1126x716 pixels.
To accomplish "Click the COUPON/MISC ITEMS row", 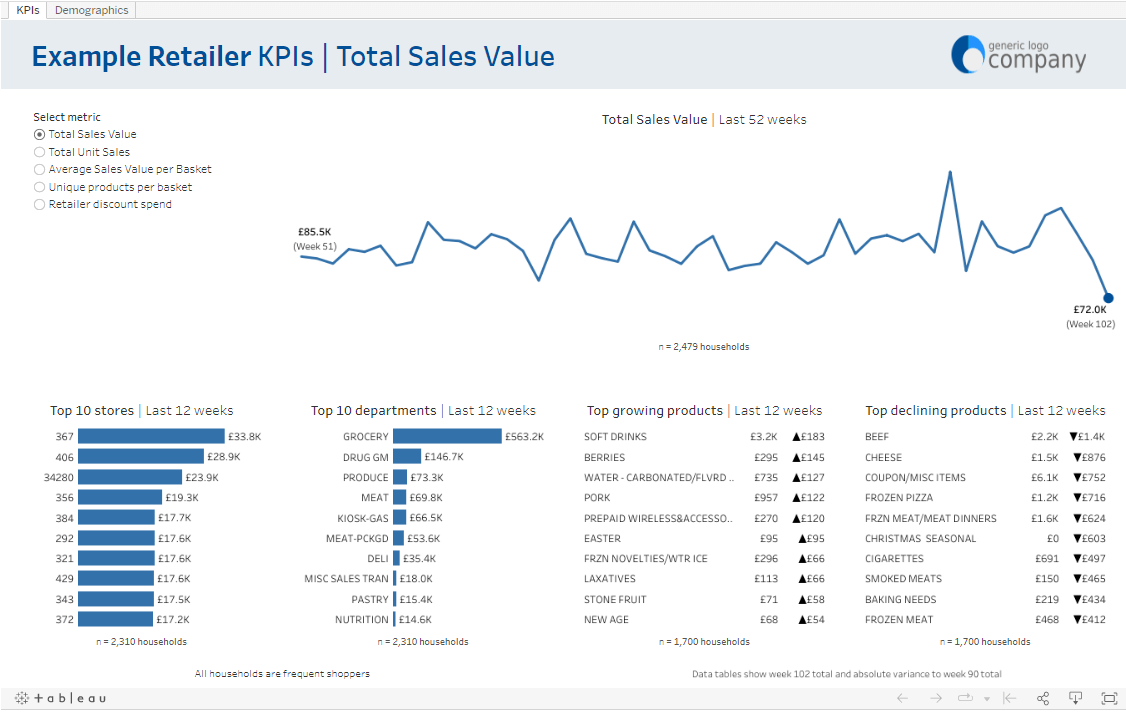I will 985,477.
